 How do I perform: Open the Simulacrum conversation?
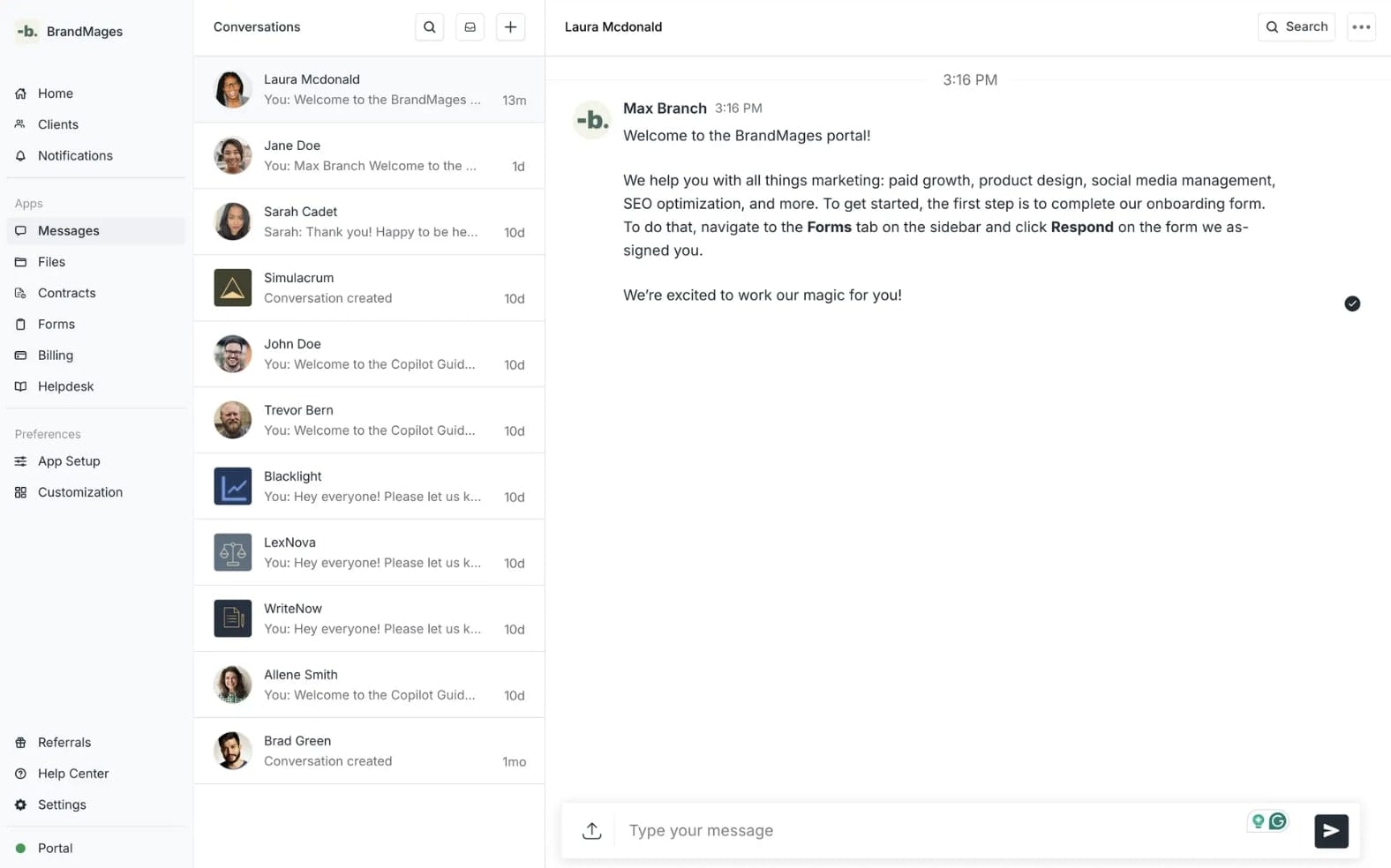(x=369, y=288)
